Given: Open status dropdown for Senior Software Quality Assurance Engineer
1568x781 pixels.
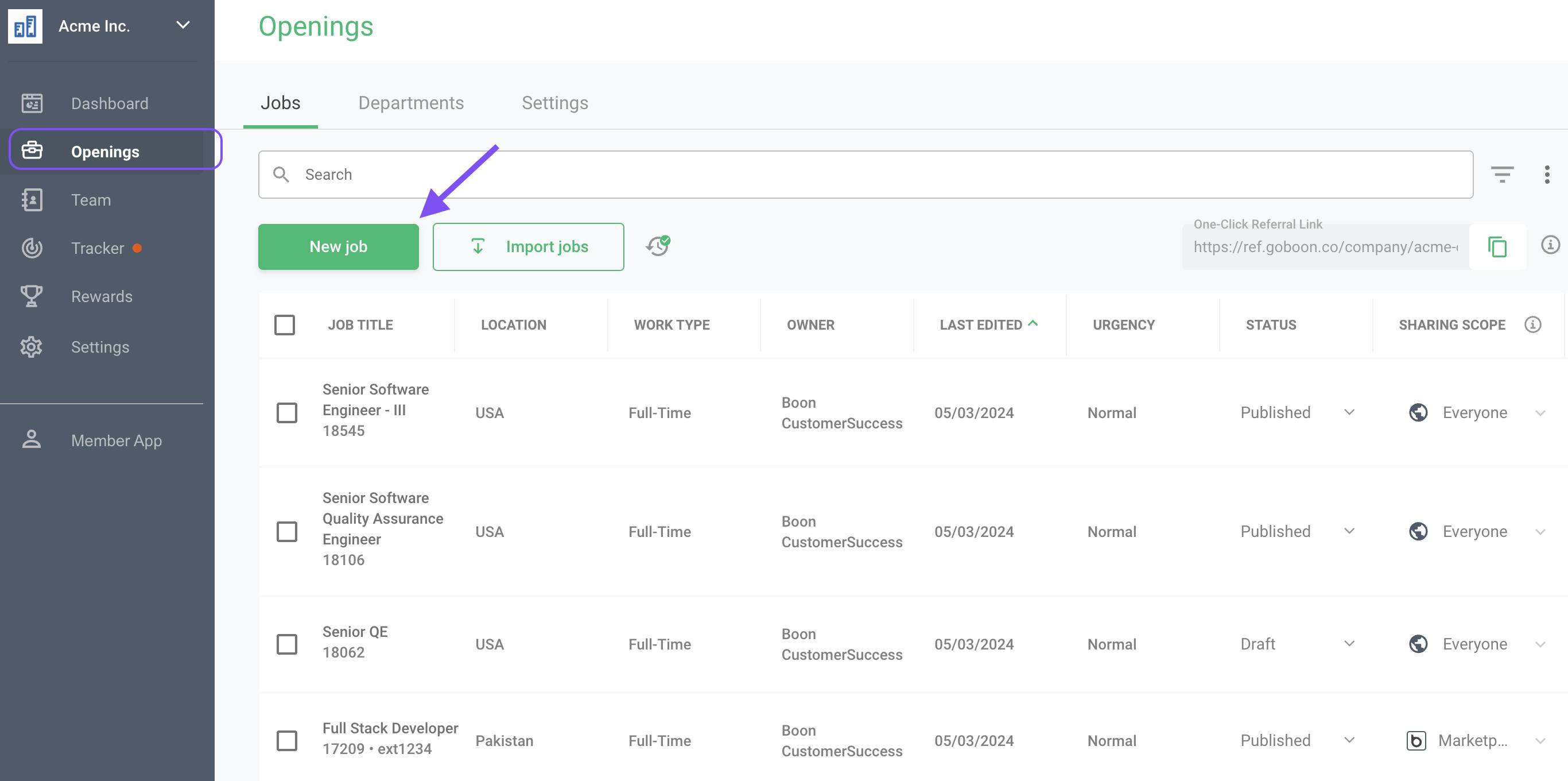Looking at the screenshot, I should [x=1349, y=531].
